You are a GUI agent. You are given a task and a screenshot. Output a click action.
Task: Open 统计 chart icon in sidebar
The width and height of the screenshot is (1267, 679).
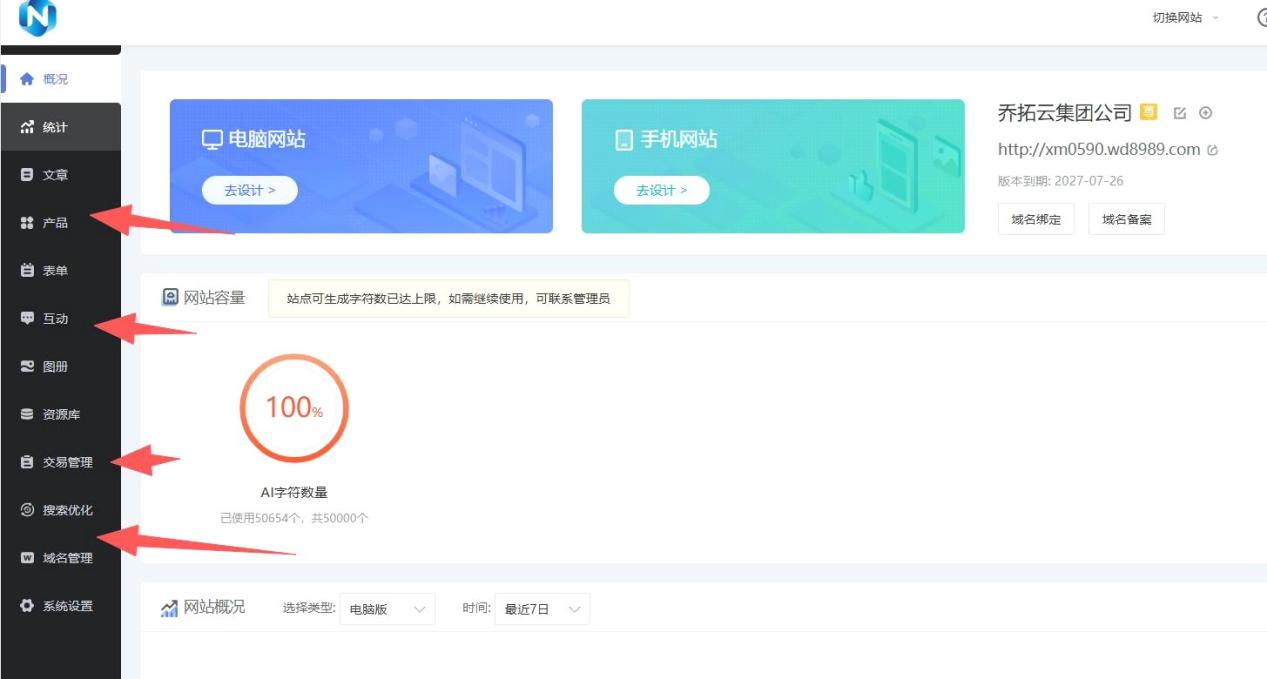(27, 127)
